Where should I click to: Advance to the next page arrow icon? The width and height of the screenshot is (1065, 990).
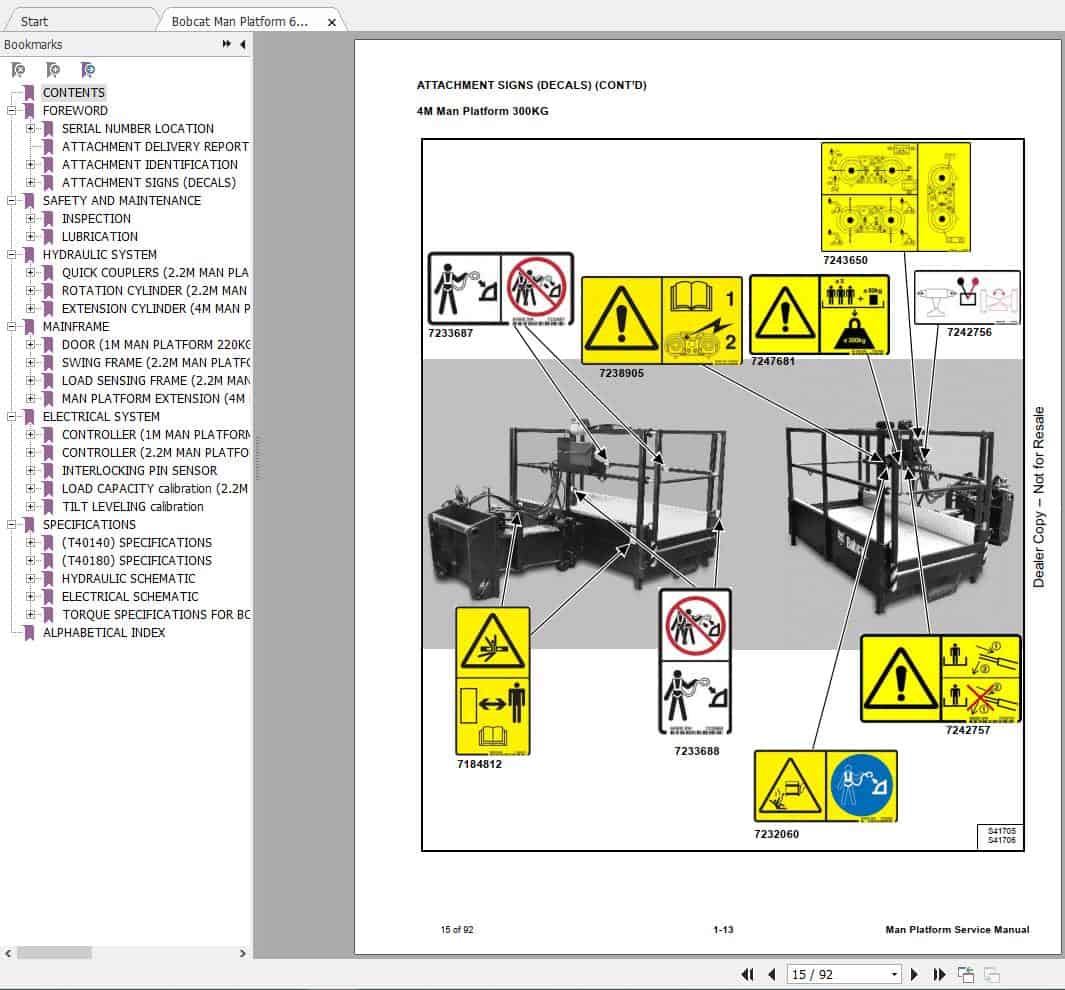pos(915,974)
